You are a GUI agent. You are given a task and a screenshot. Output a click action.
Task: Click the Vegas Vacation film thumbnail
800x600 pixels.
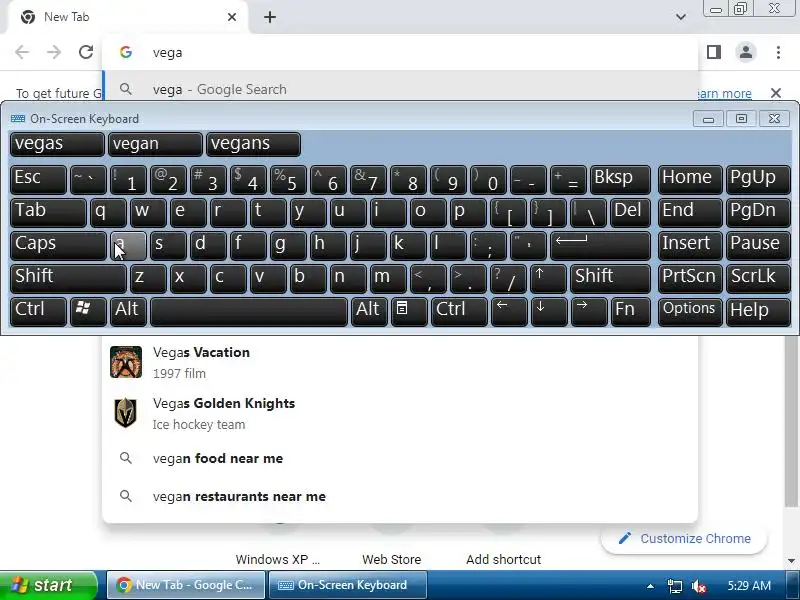click(126, 362)
